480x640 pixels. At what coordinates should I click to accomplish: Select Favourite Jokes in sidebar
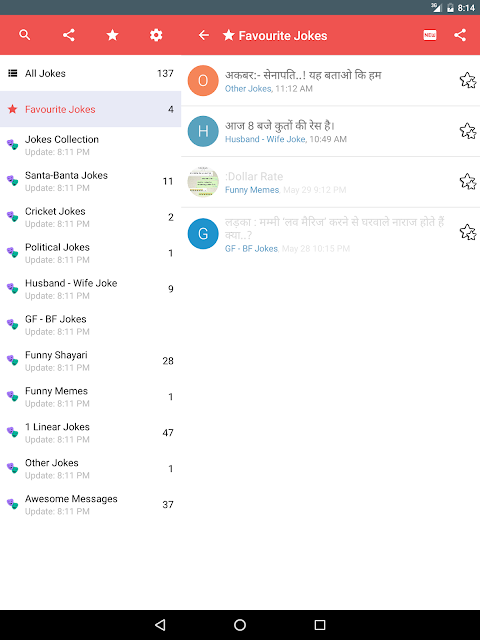coord(91,109)
